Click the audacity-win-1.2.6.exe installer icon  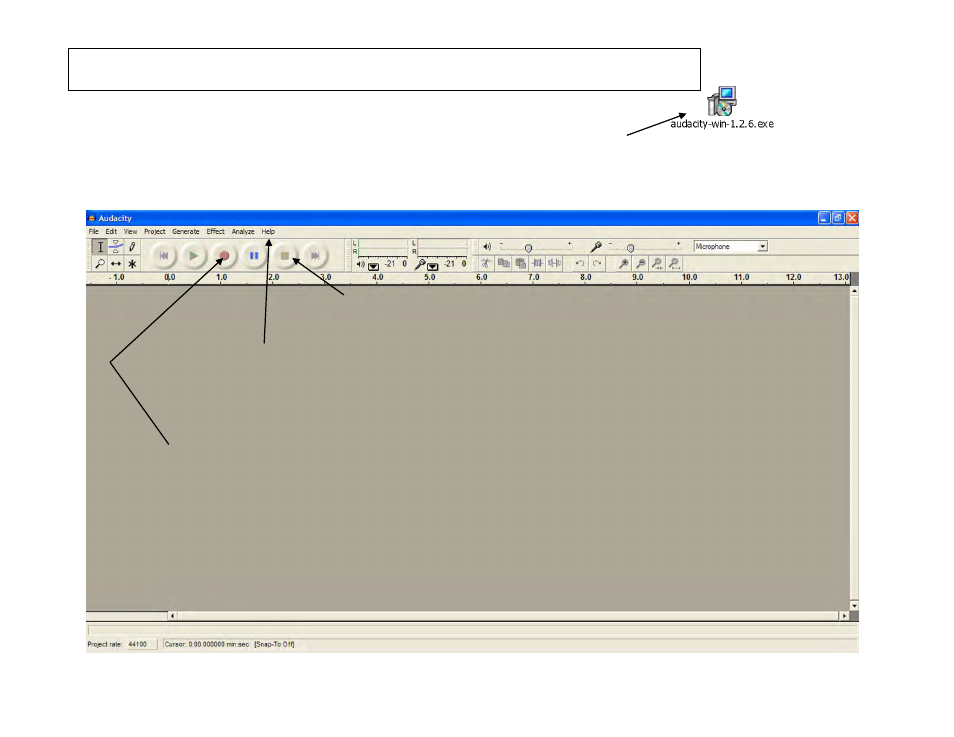[722, 101]
